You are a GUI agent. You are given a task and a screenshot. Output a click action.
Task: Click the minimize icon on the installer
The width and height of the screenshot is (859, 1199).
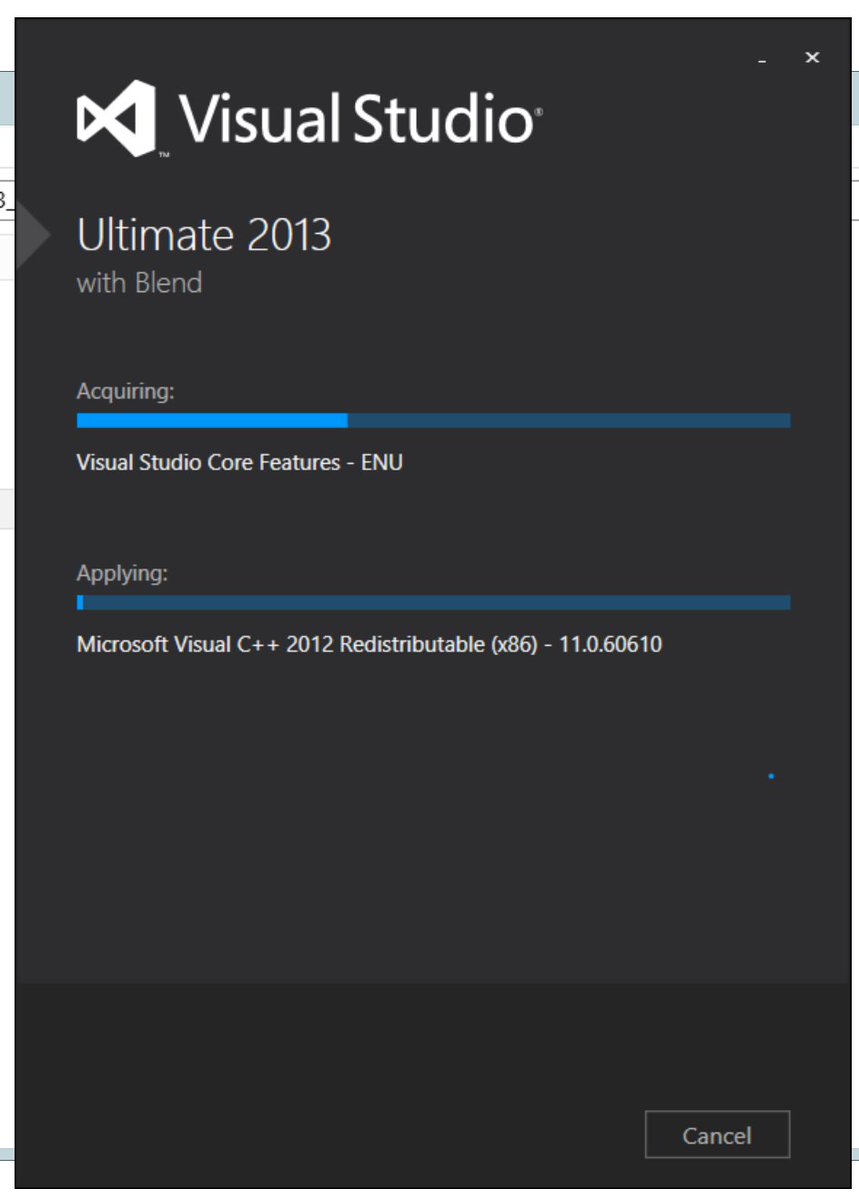(x=762, y=60)
